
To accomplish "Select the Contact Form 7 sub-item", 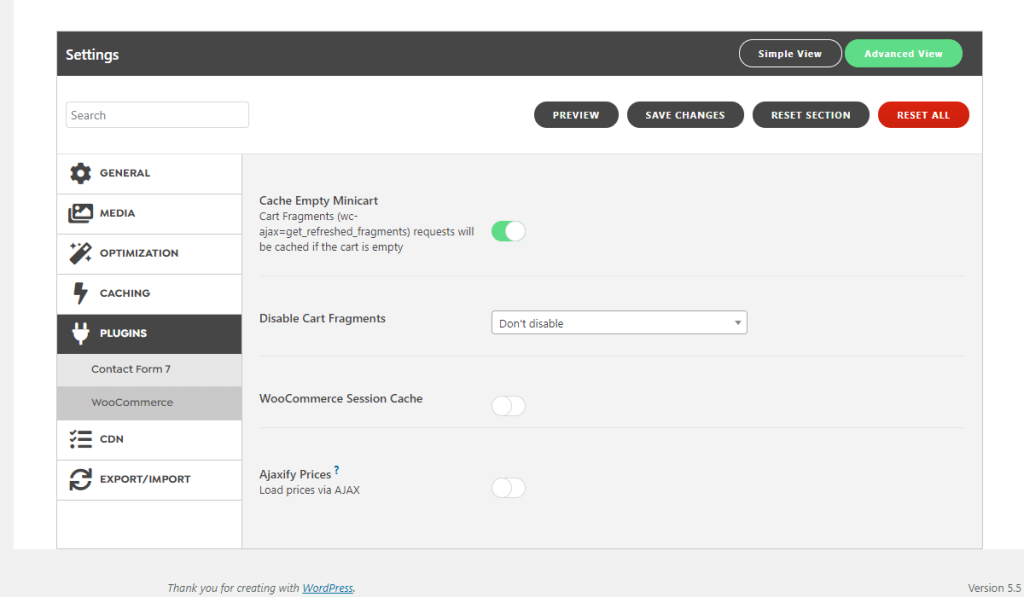I will (149, 370).
